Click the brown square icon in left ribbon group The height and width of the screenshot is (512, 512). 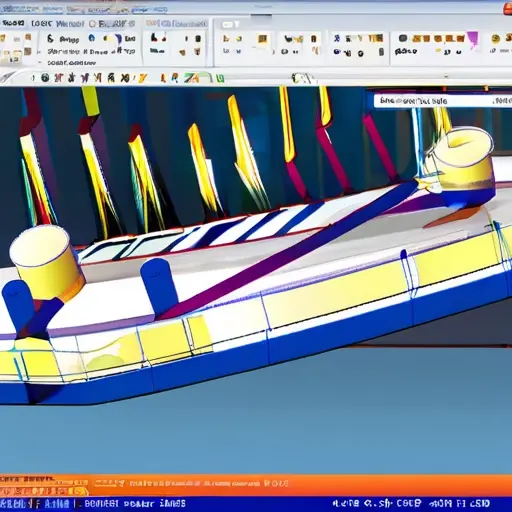point(28,52)
